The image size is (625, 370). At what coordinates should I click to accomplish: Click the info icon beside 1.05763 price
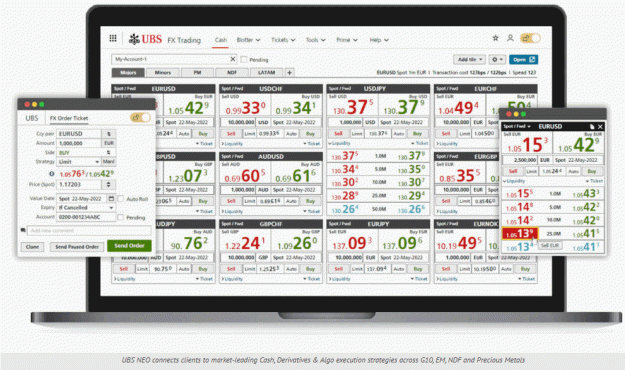coord(51,174)
